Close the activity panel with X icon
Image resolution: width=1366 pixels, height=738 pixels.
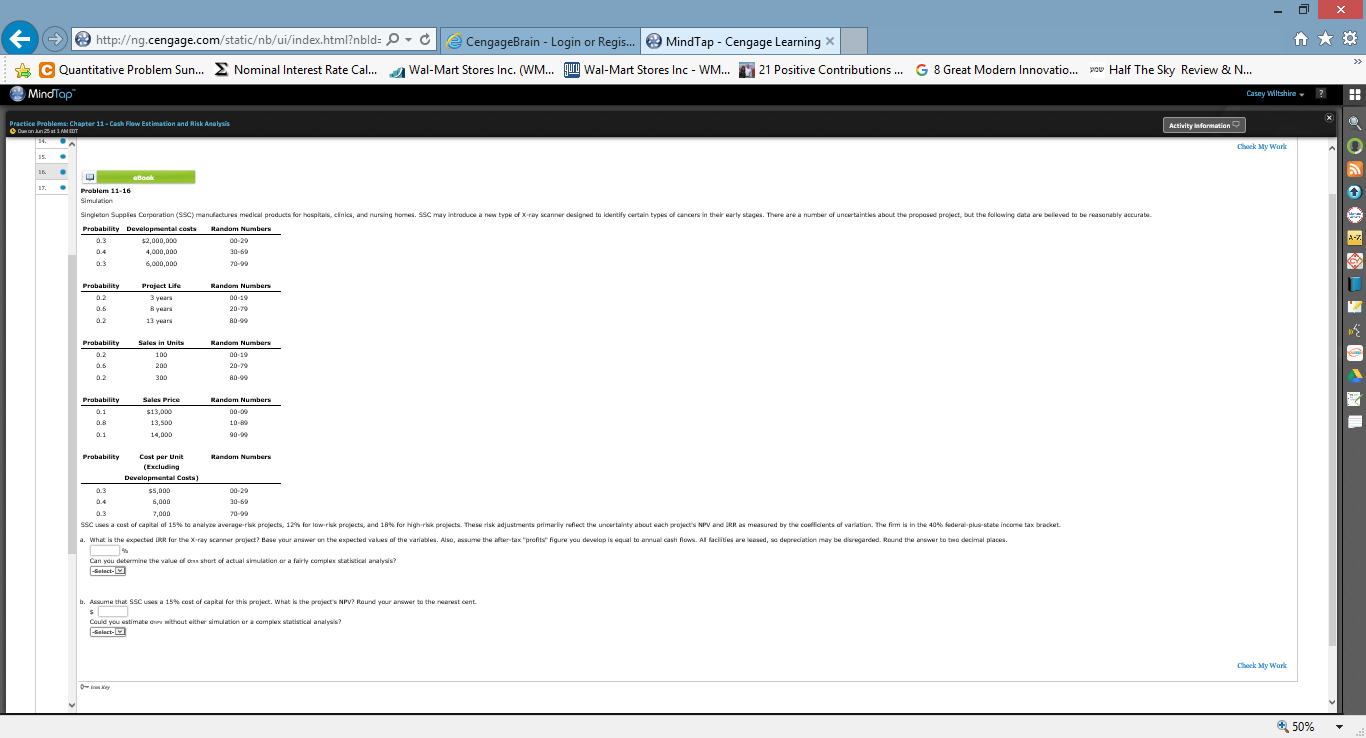tap(1330, 118)
